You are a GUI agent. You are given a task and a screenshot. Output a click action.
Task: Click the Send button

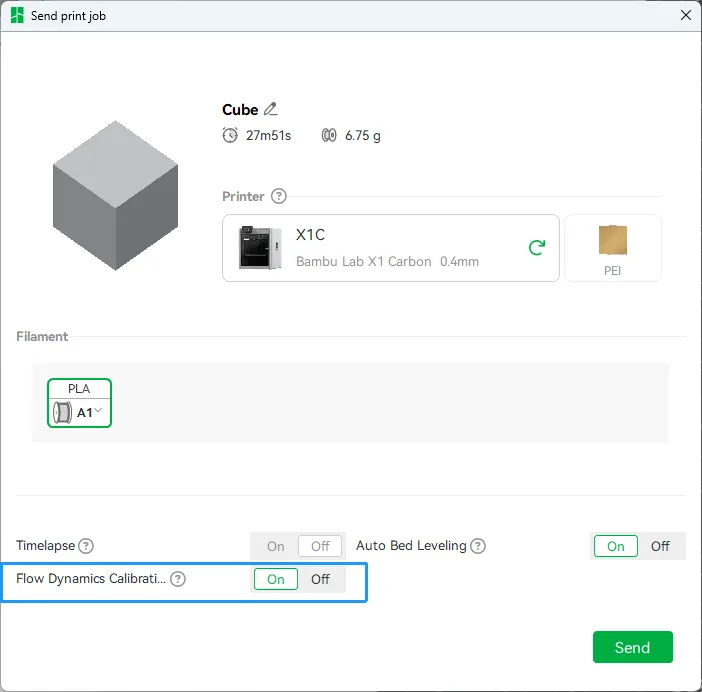point(633,647)
